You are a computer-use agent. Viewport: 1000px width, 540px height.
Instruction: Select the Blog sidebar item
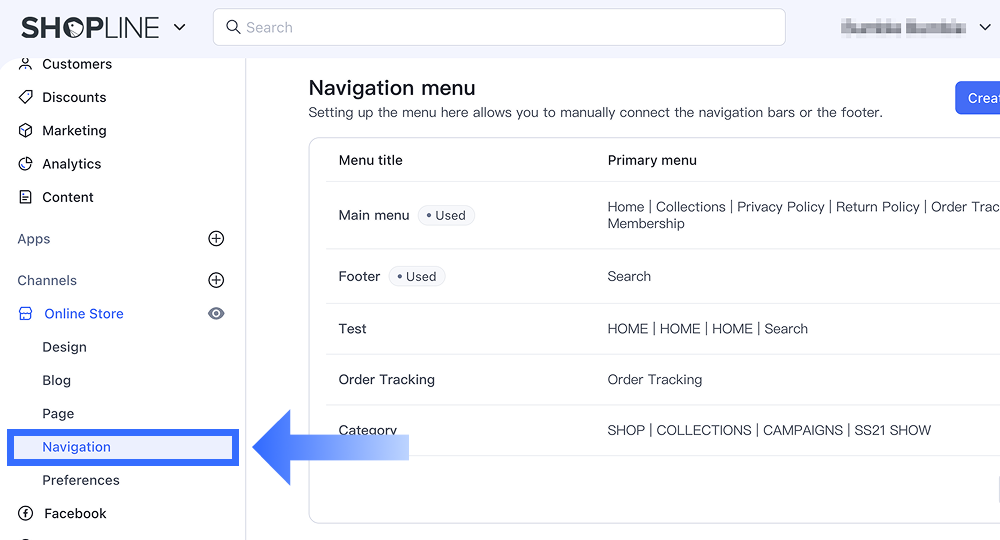pos(57,380)
